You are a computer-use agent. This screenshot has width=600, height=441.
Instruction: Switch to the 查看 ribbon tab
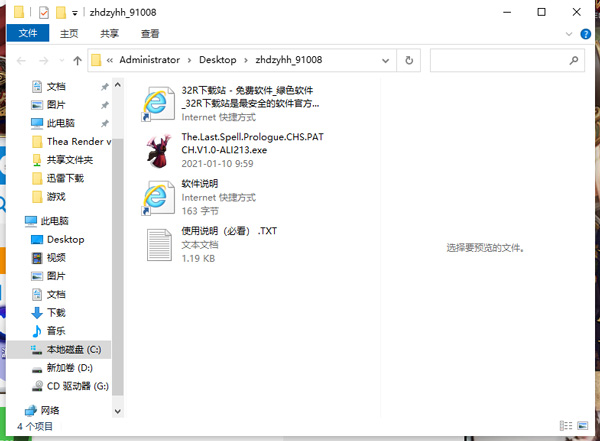coord(150,34)
